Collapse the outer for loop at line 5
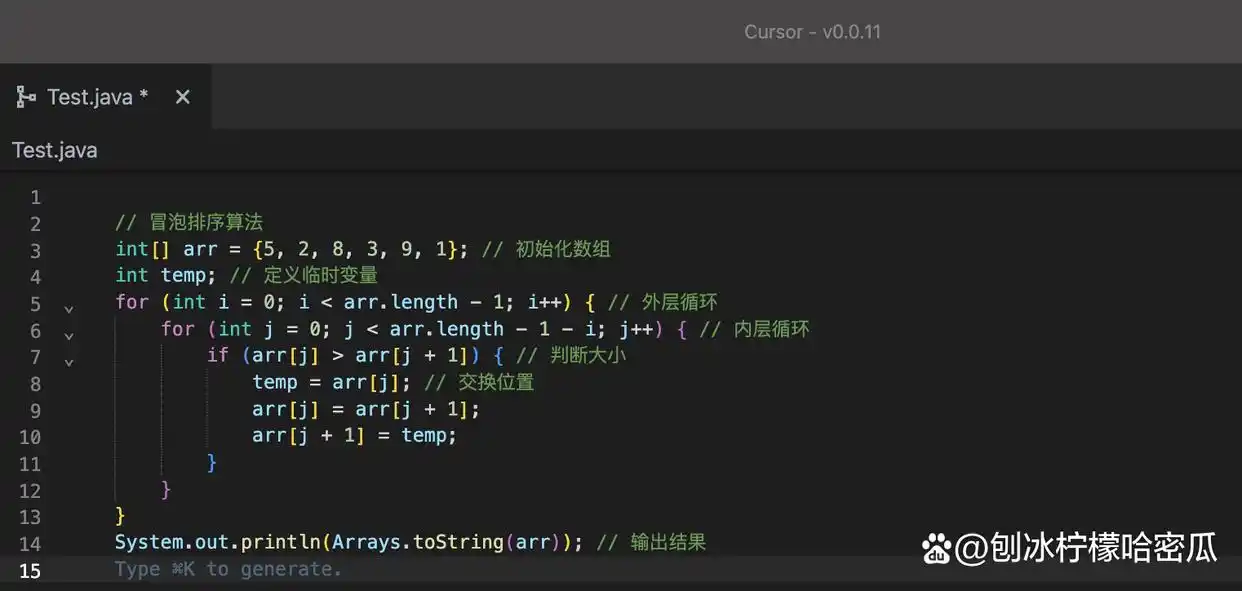 69,310
